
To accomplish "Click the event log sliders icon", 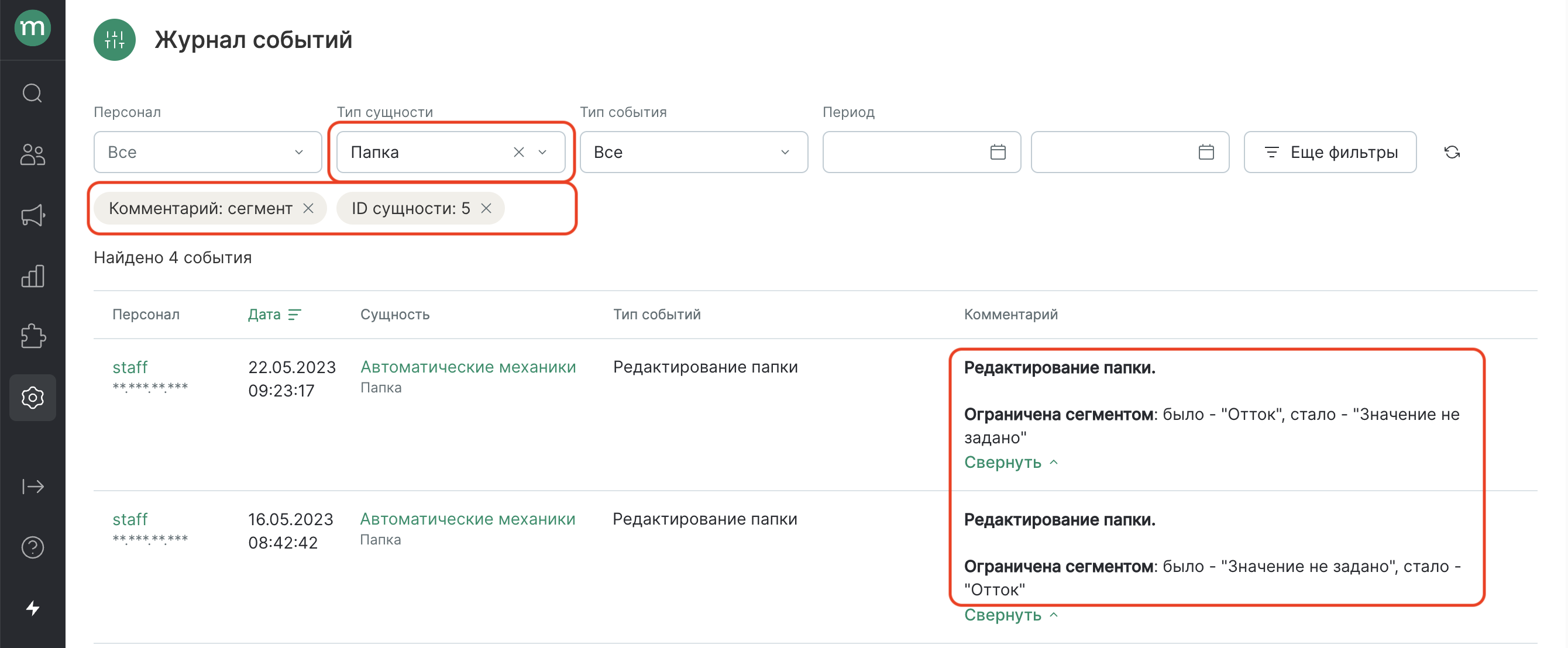I will pos(115,40).
